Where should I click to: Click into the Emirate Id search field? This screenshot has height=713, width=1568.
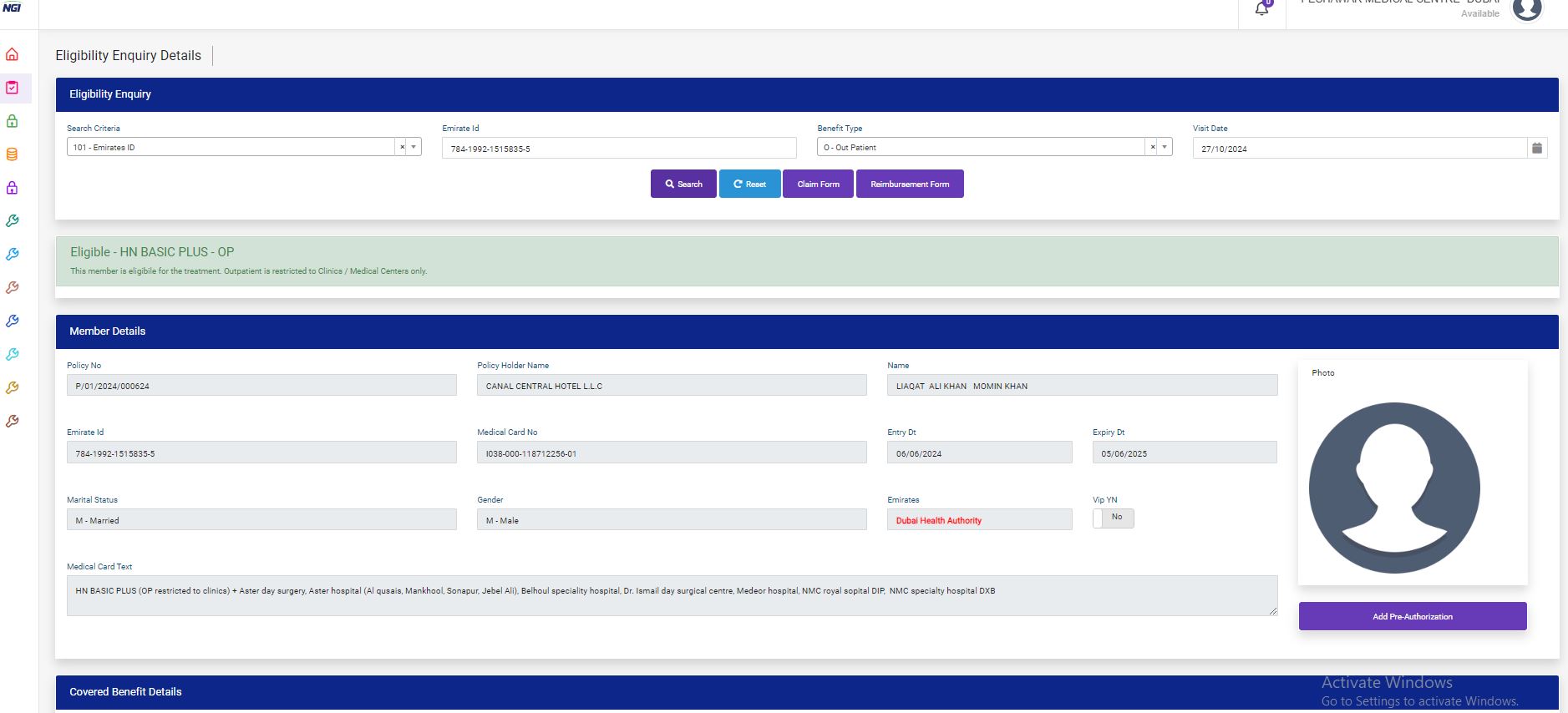click(x=618, y=149)
